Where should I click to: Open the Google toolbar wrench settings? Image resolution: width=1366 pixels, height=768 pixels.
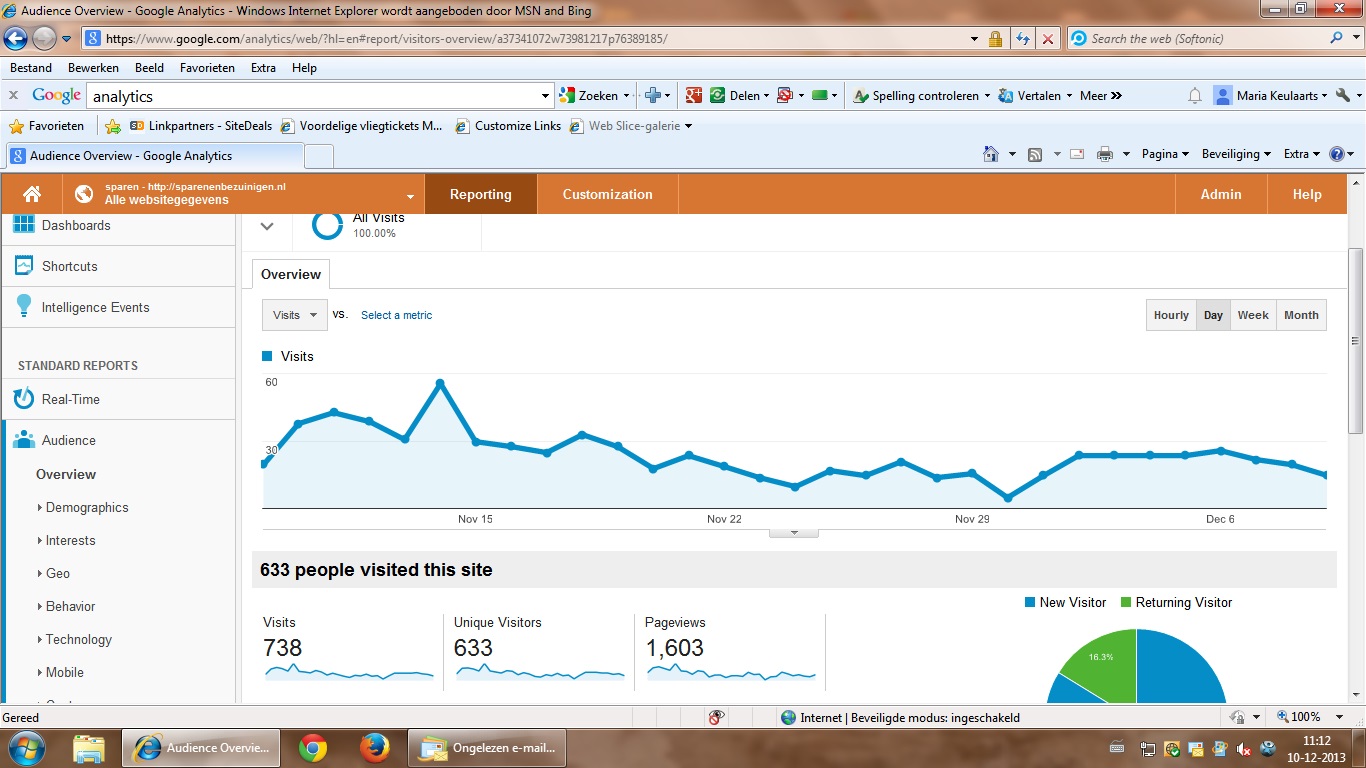1343,96
